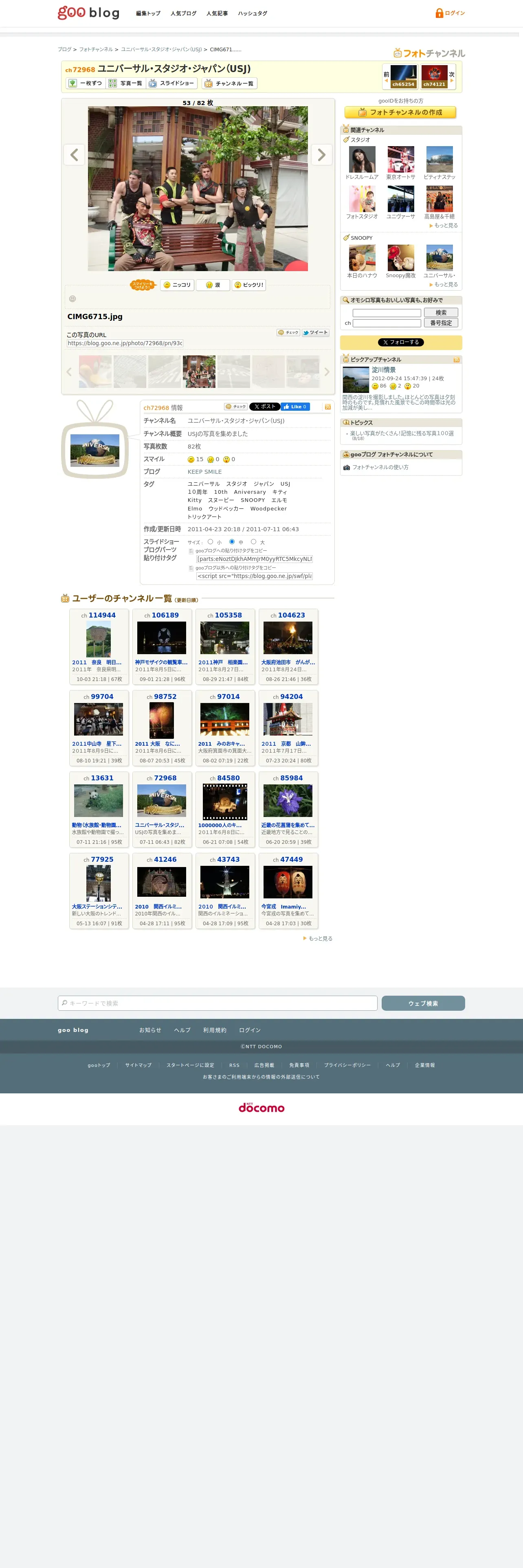The image size is (523, 1568).
Task: Click the goo blog logo
Action: (88, 13)
